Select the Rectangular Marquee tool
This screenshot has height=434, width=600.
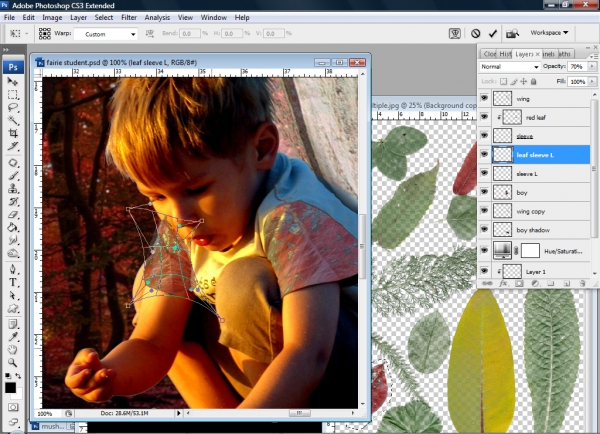click(x=13, y=95)
